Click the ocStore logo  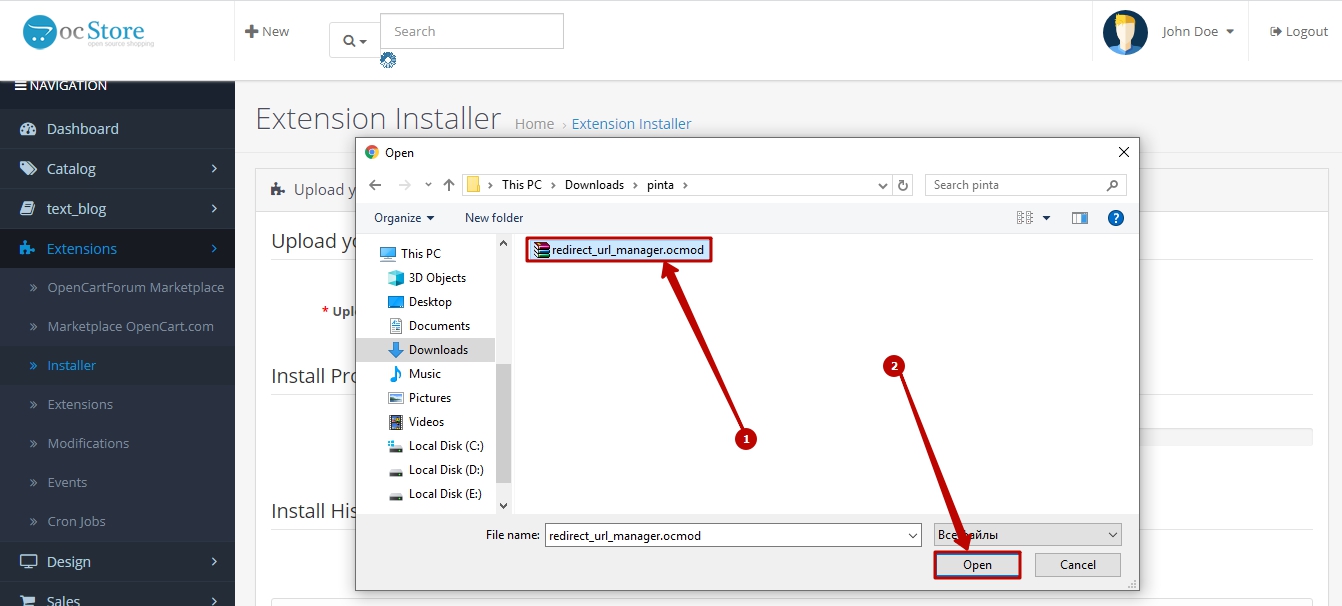tap(88, 32)
